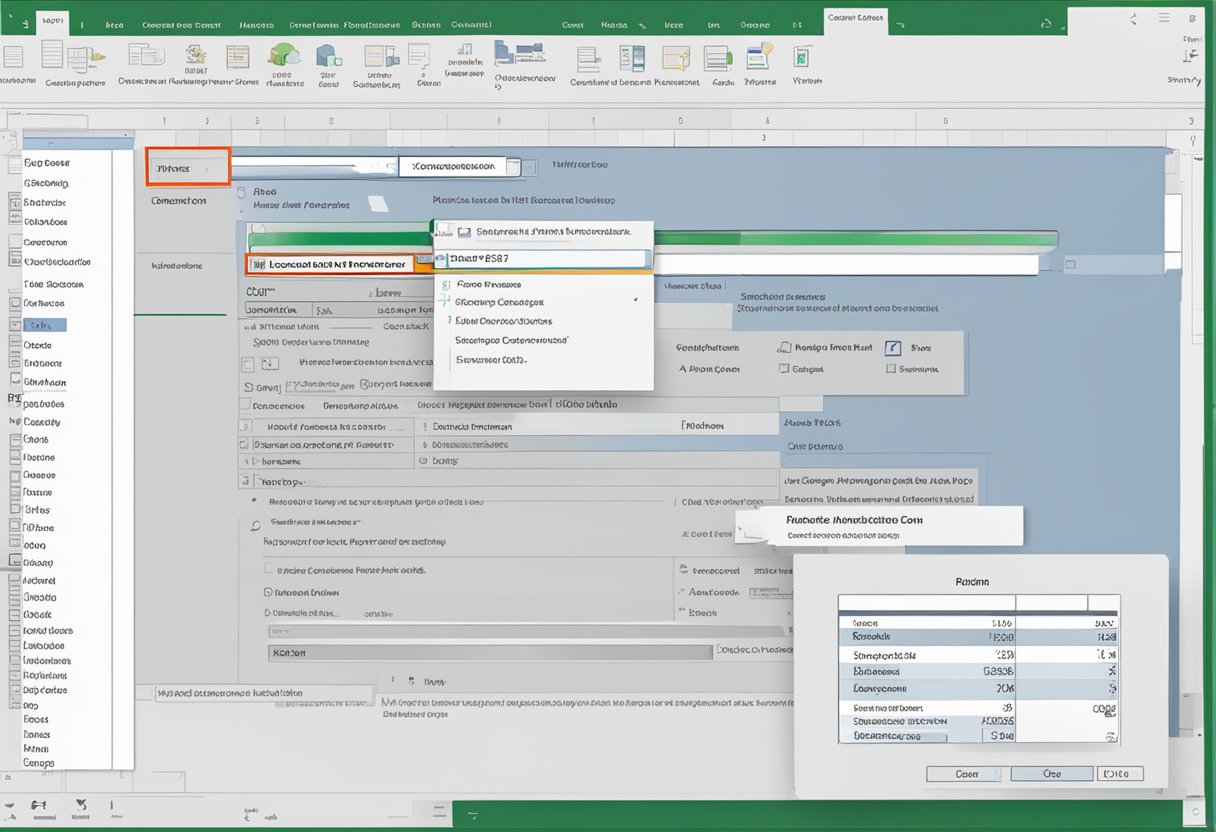Screen dimensions: 1216x832
Task: Click the two-column layout ribbon icon
Action: [x=631, y=58]
